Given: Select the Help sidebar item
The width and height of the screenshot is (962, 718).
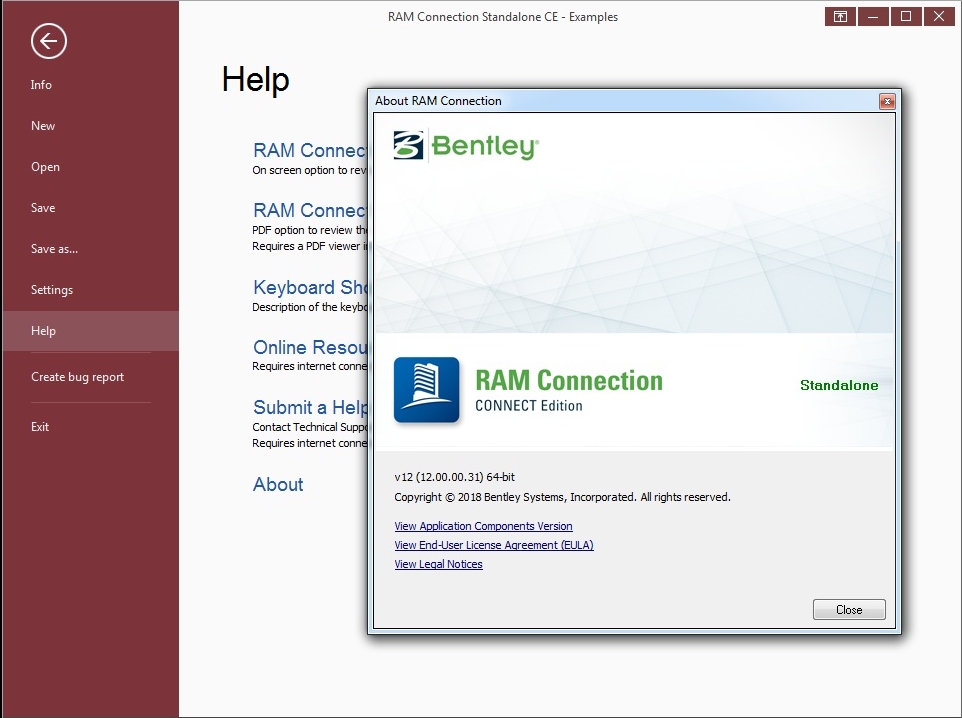Looking at the screenshot, I should tap(91, 331).
